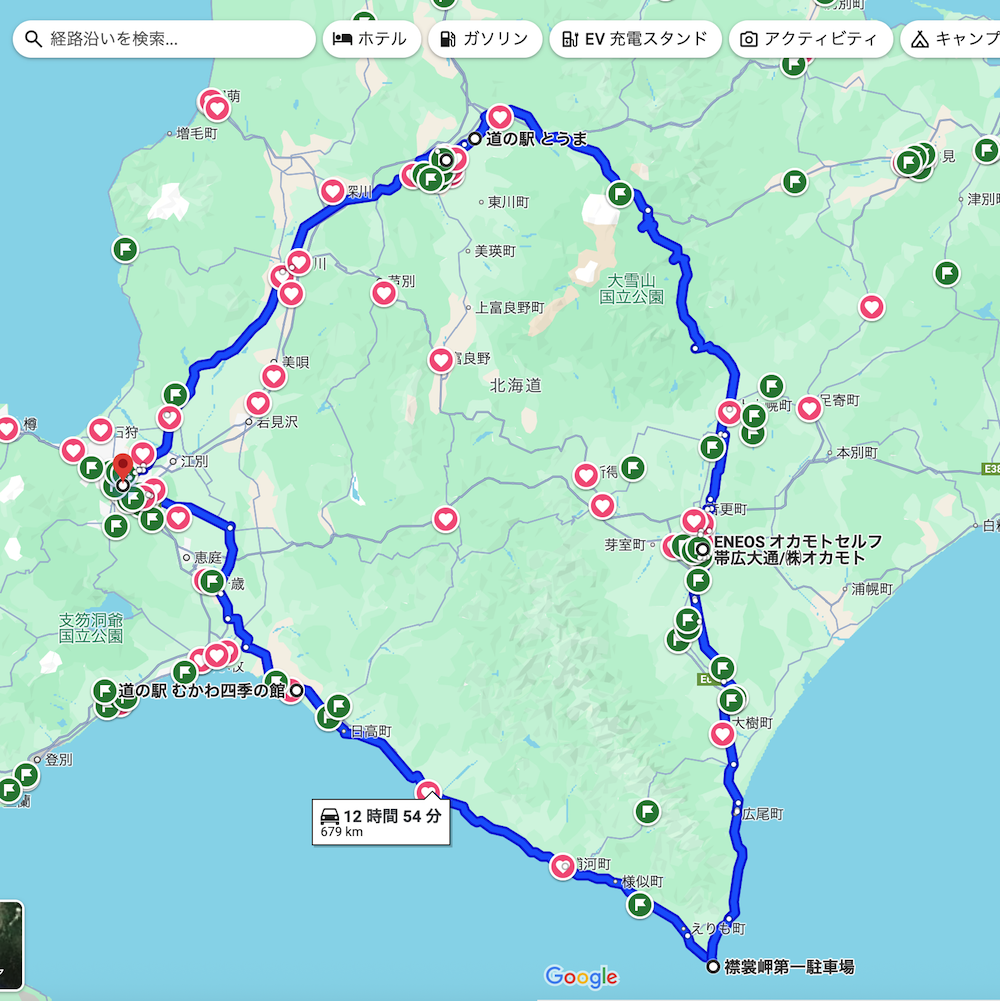Screen dimensions: 1000x1001
Task: Click the heart marker at 富良野
Action: tap(441, 360)
